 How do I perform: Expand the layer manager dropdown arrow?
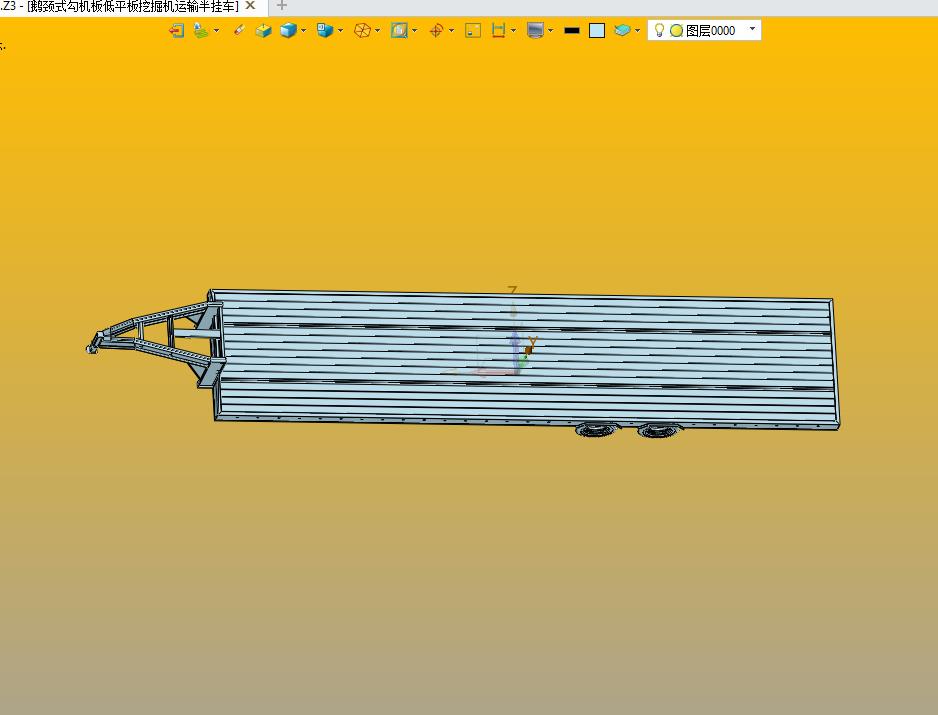pos(638,31)
